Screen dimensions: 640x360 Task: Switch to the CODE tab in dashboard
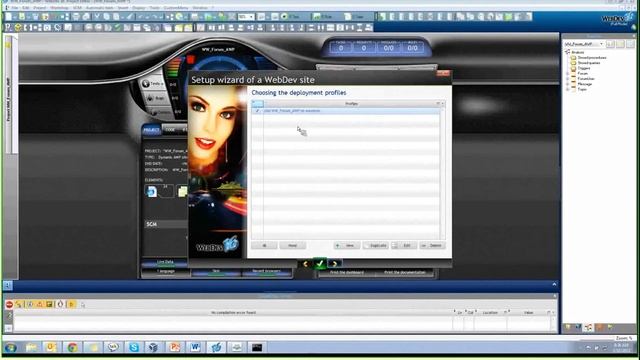tap(170, 129)
